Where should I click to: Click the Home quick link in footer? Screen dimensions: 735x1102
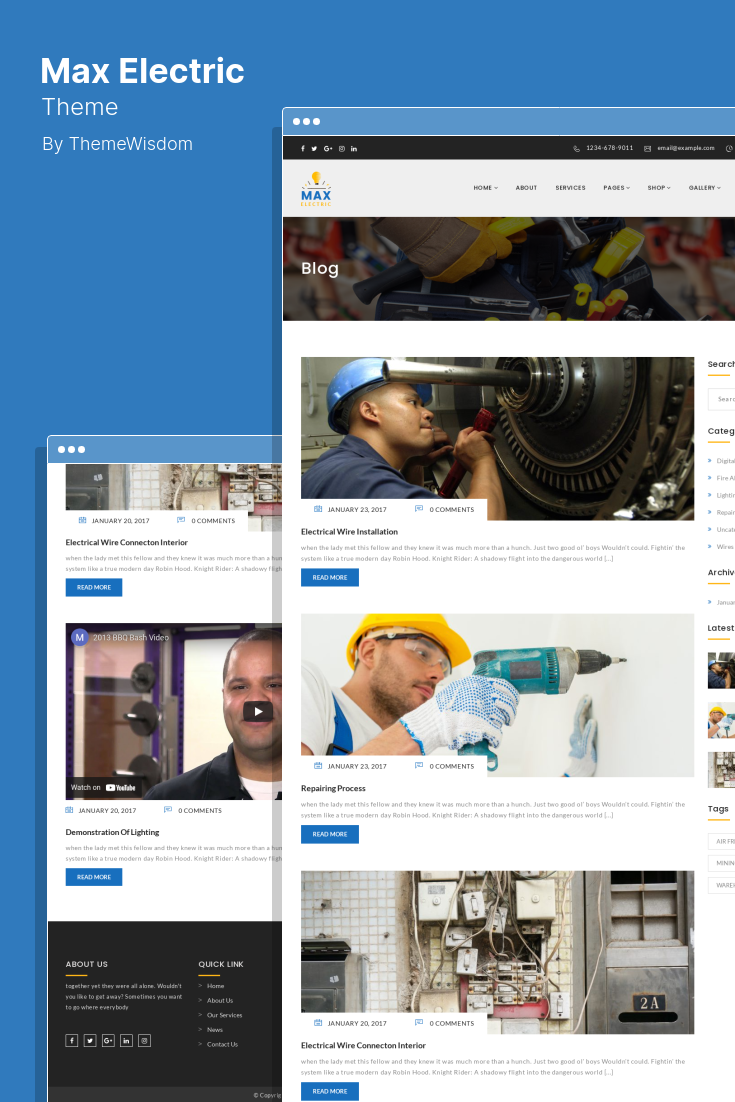pos(215,986)
